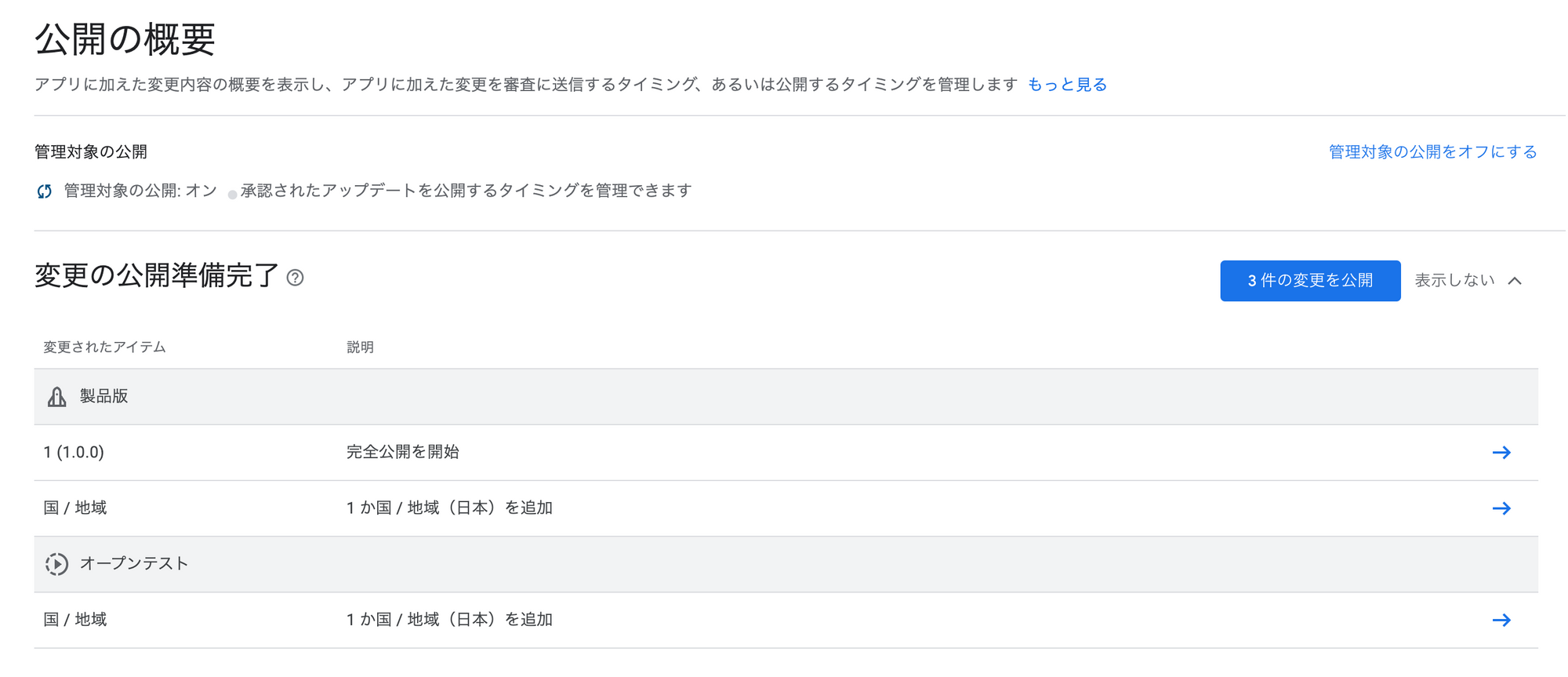The height and width of the screenshot is (677, 1568).
Task: Click the managed publishing sync icon
Action: (45, 191)
